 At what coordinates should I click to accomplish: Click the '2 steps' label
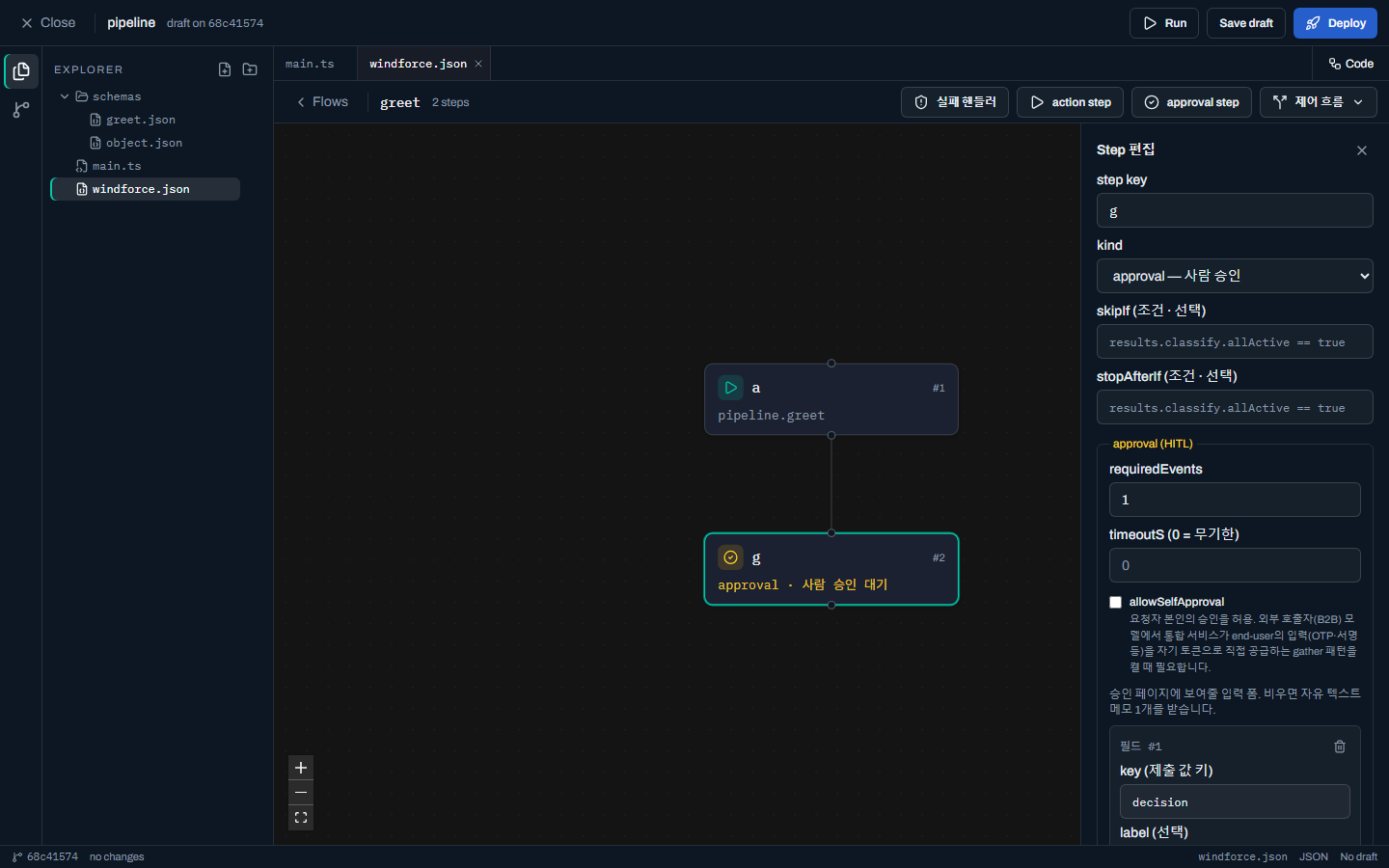click(x=450, y=102)
